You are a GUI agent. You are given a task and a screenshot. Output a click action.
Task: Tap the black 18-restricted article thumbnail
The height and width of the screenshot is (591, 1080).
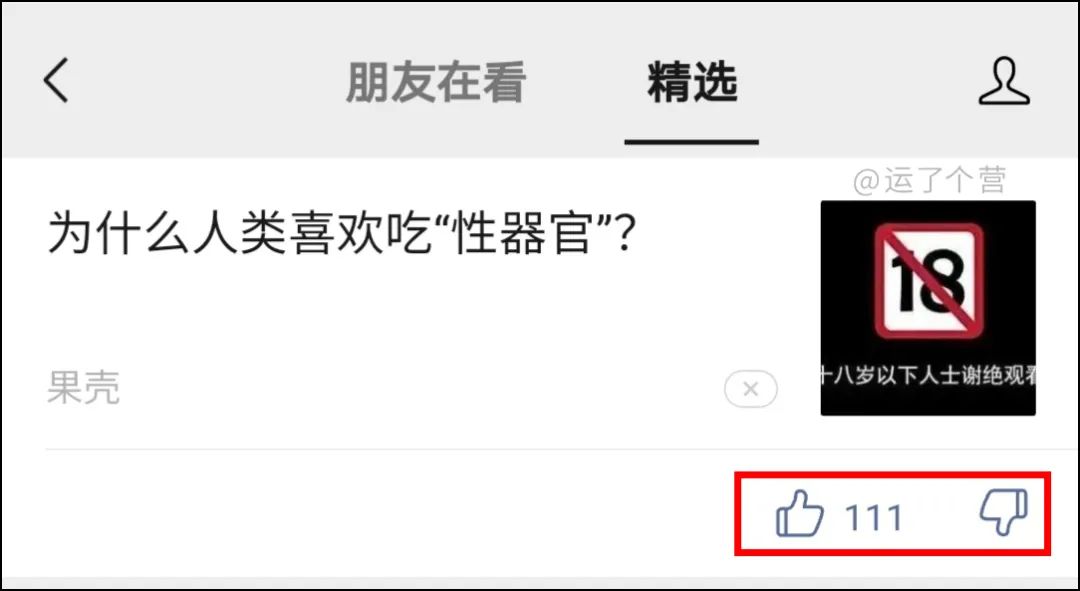pos(928,308)
